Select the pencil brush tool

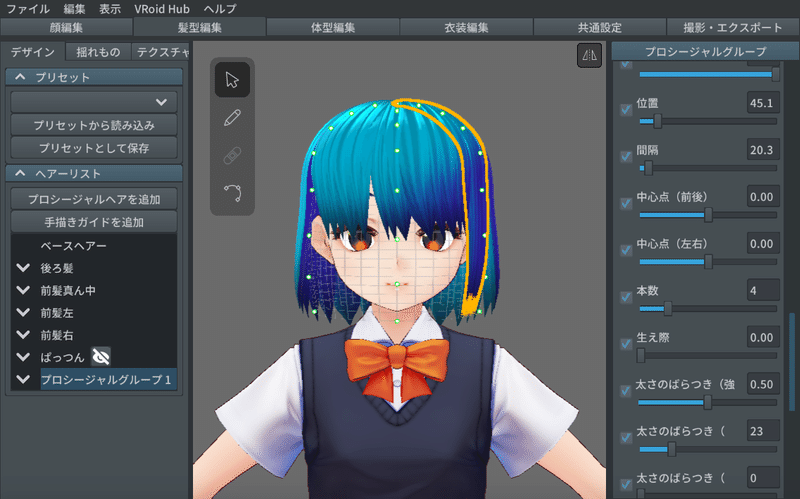pyautogui.click(x=232, y=118)
